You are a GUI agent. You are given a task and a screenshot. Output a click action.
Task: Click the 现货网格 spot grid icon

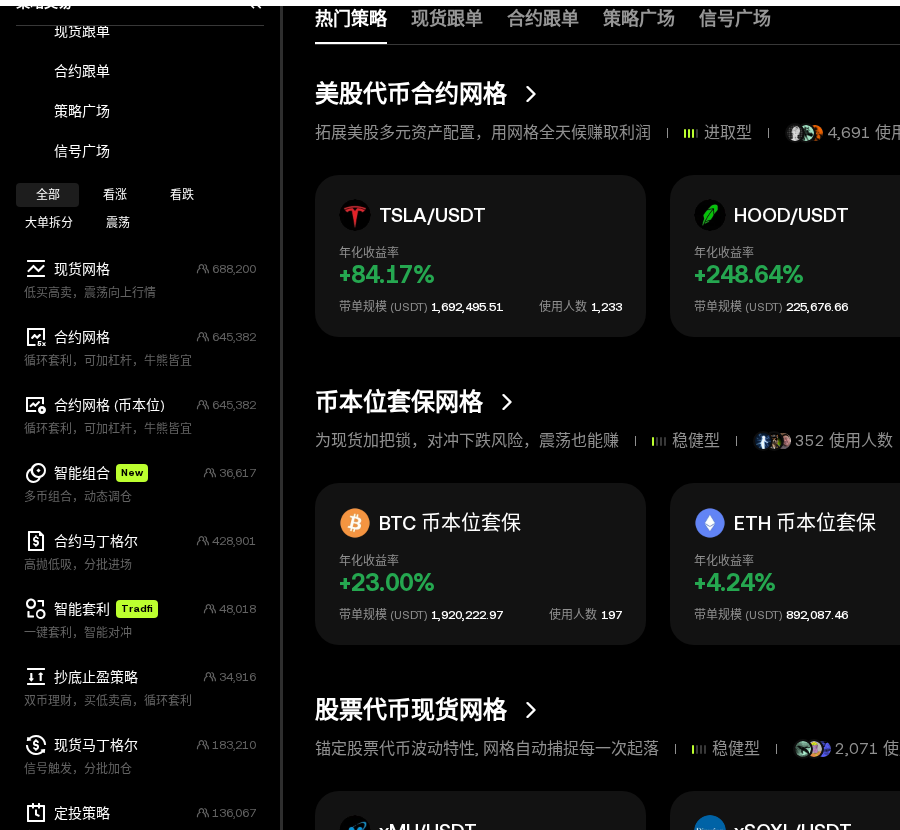pyautogui.click(x=36, y=269)
